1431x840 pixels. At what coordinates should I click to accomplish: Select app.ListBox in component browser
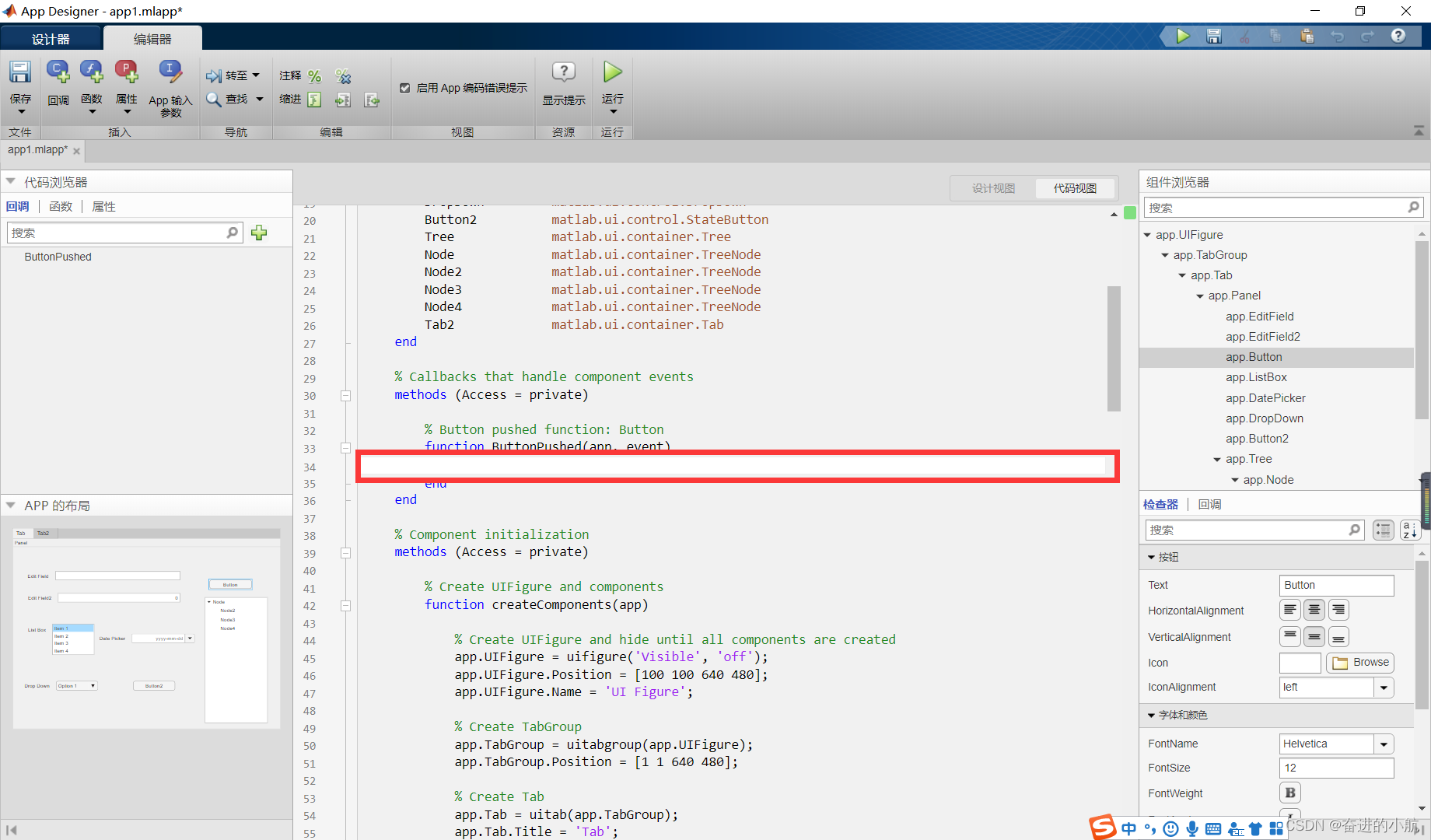[x=1256, y=377]
